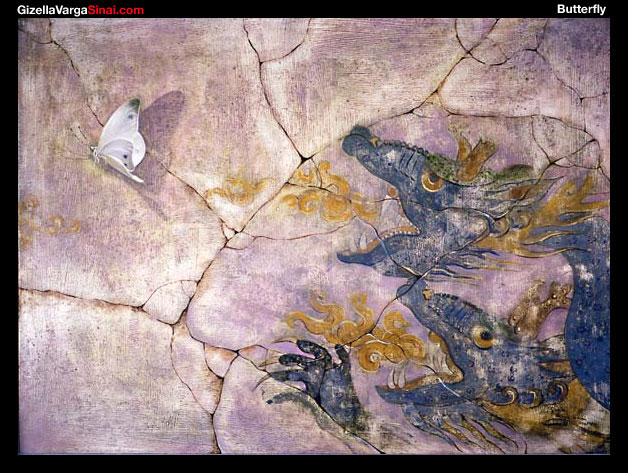Viewport: 628px width, 473px height.
Task: Open the GizellaVargaSinai.com site link
Action: click(x=81, y=10)
